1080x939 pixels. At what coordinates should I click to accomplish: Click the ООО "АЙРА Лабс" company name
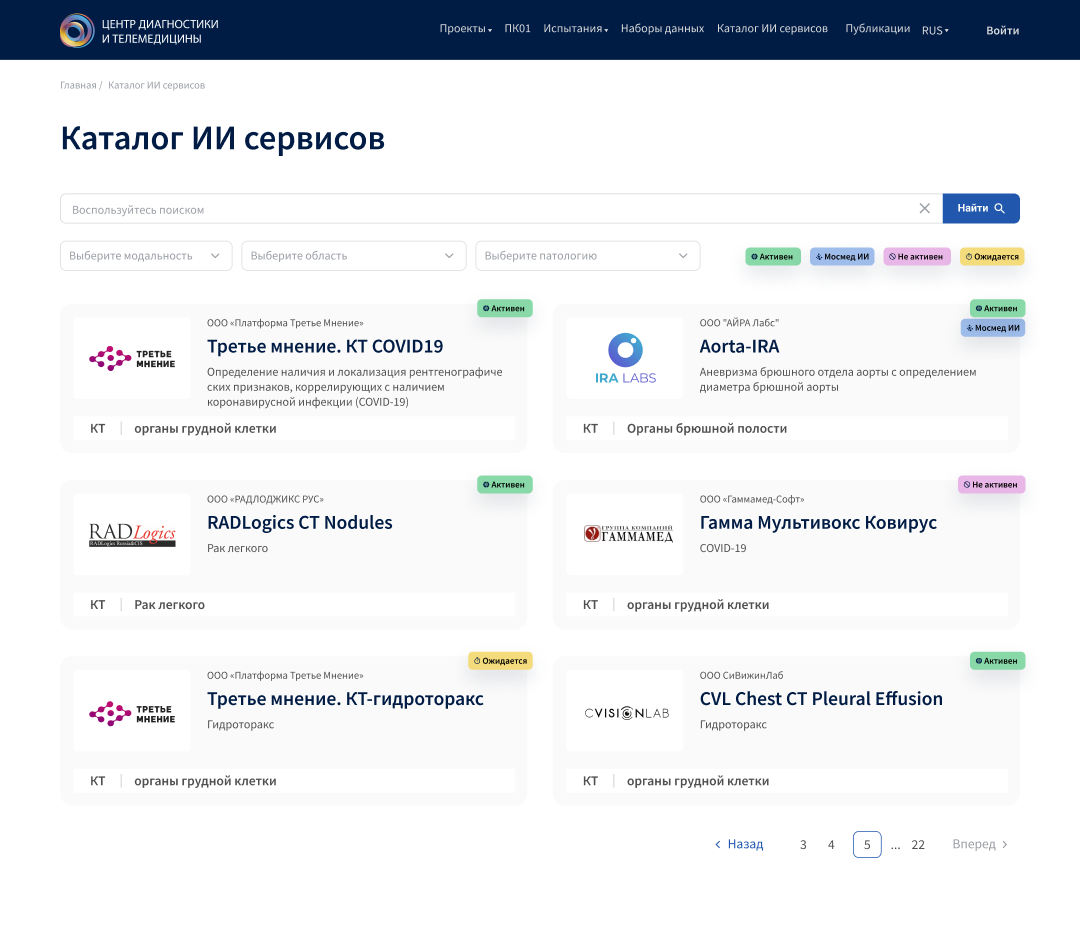click(739, 322)
